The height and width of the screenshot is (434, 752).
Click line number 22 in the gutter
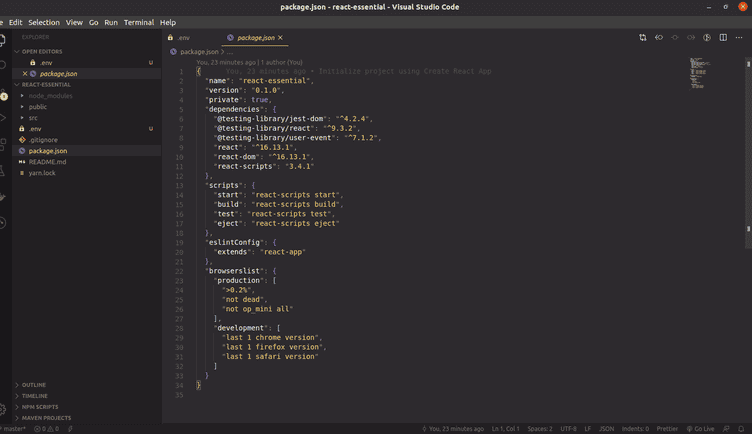tap(179, 271)
